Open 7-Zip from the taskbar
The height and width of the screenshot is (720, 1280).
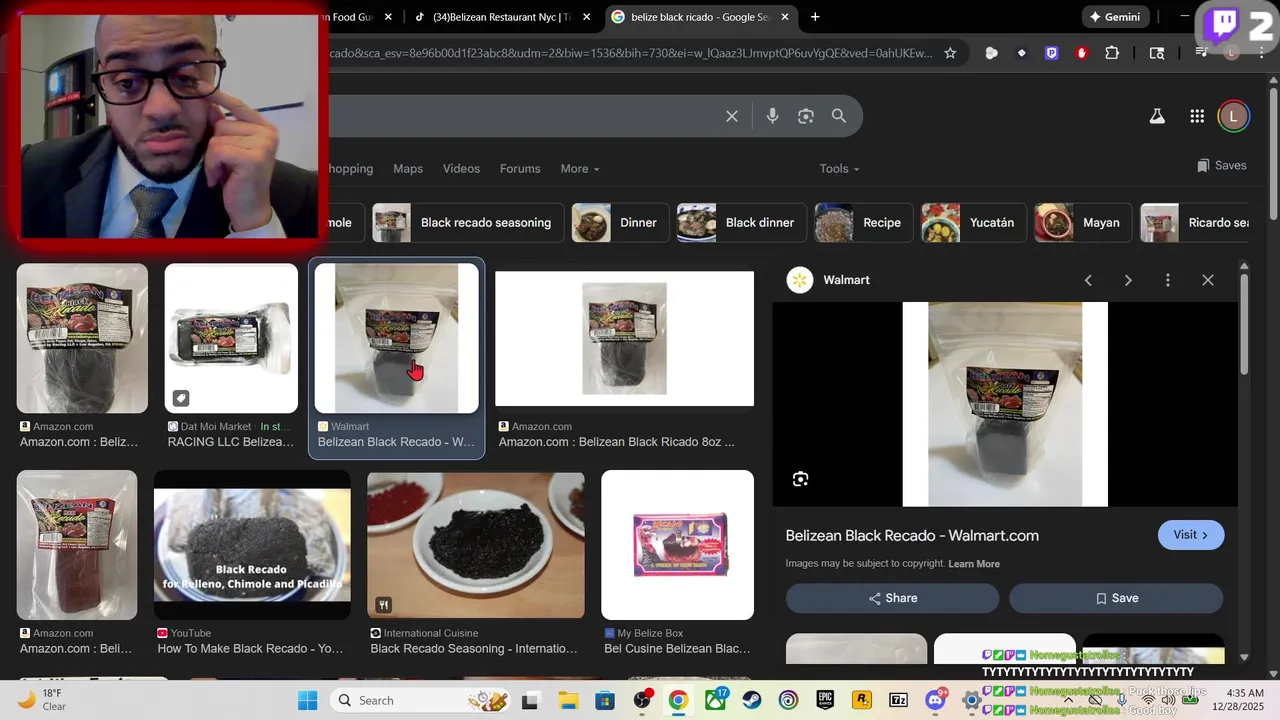898,700
